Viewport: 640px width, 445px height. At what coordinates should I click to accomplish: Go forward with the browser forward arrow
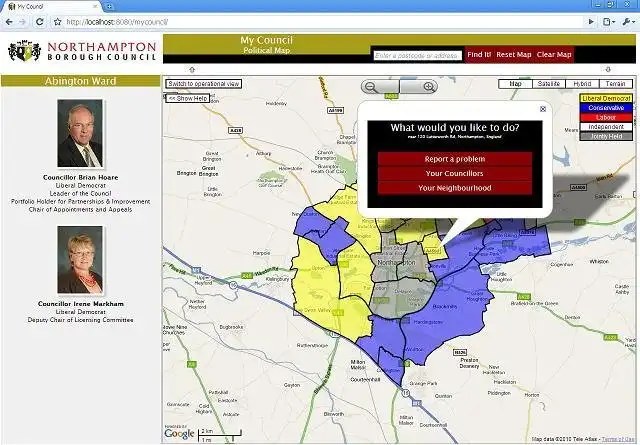tap(22, 22)
